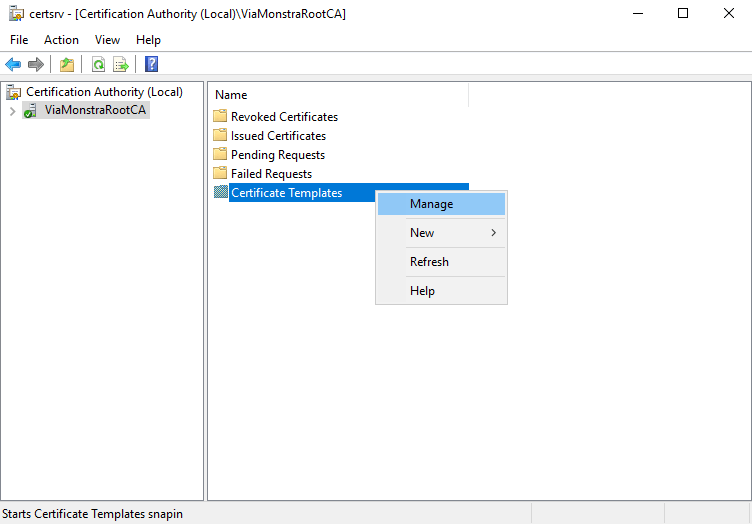Open the View menu in menu bar
Screen dimensions: 752x524
[x=107, y=40]
